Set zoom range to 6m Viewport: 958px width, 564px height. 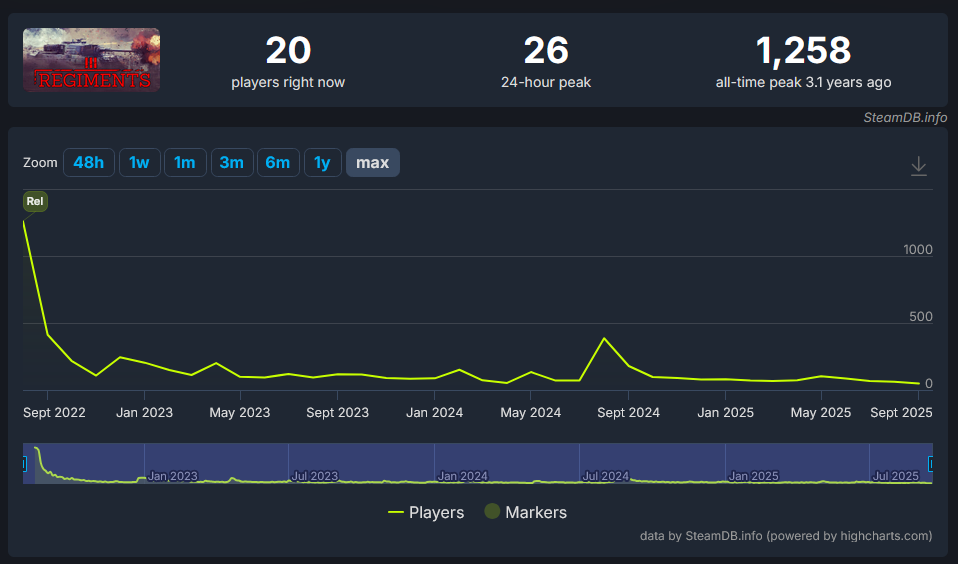pyautogui.click(x=278, y=163)
